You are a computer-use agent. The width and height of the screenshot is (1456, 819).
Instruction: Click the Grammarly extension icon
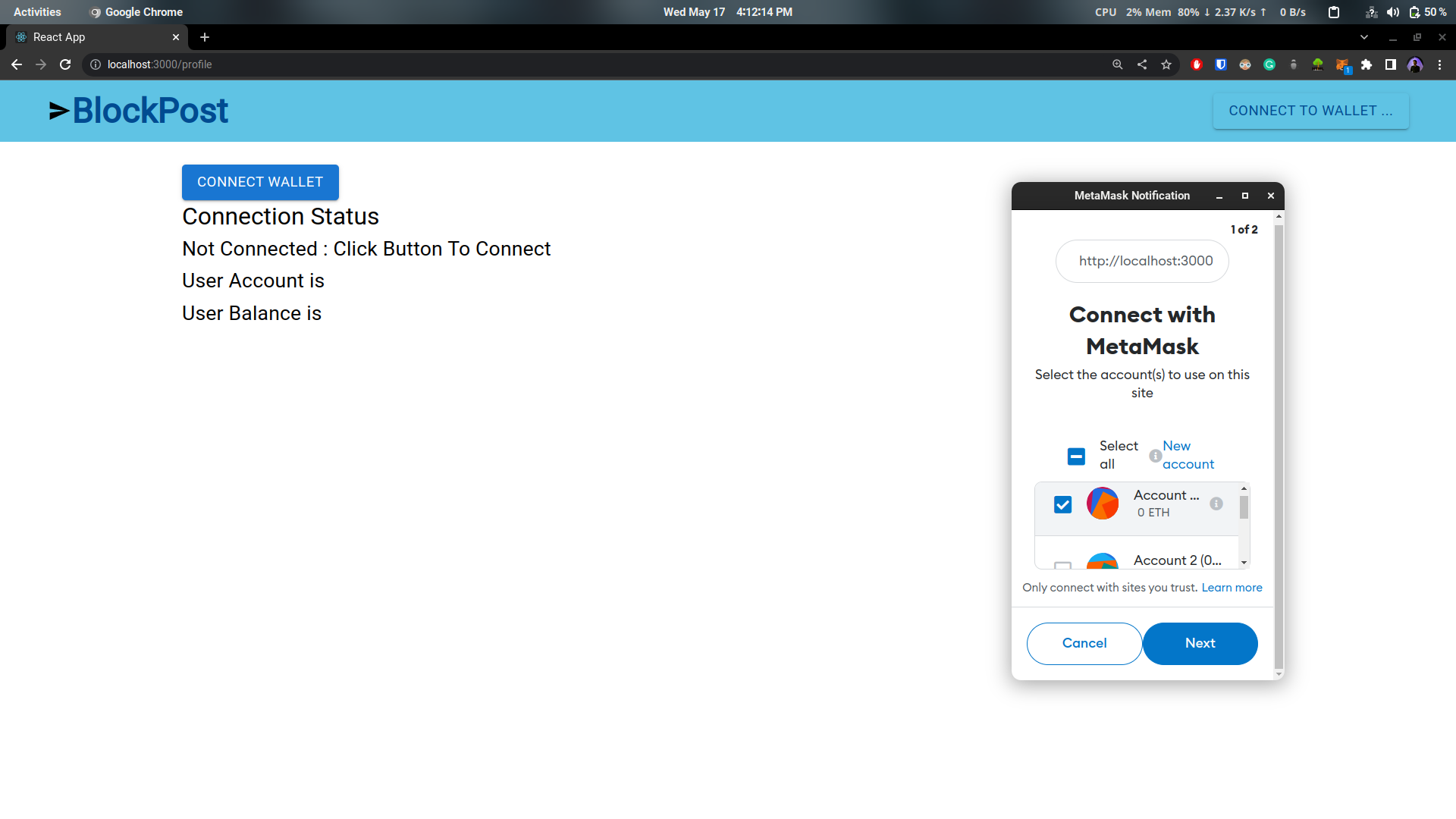pos(1269,64)
